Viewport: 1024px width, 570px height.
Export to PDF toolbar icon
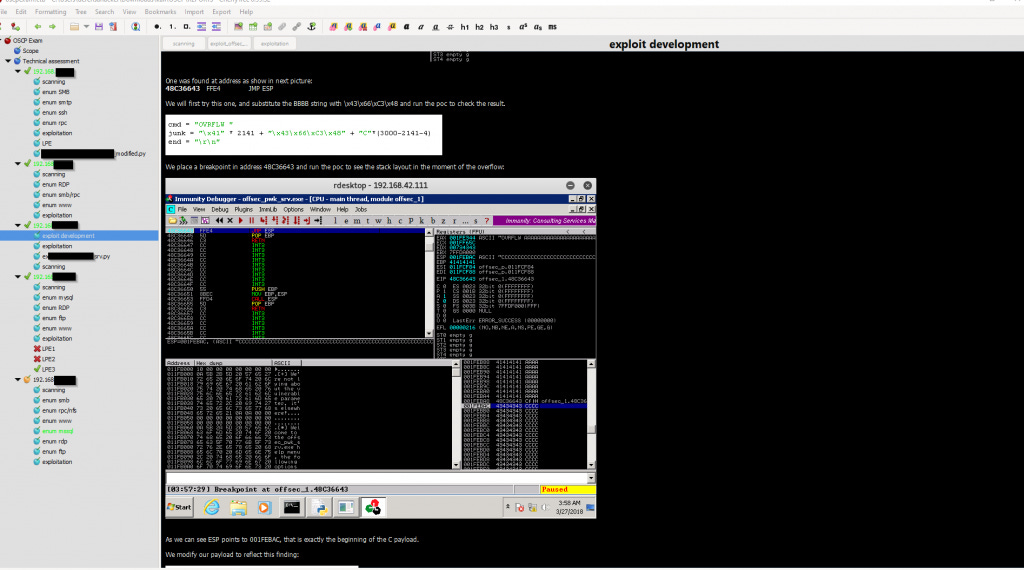113,27
